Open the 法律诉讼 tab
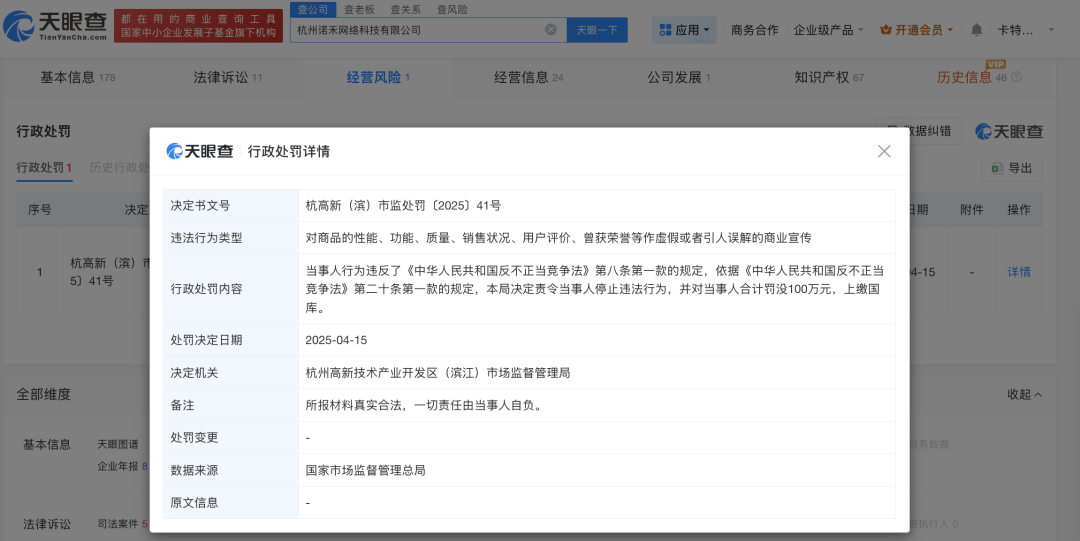1080x541 pixels. point(221,77)
